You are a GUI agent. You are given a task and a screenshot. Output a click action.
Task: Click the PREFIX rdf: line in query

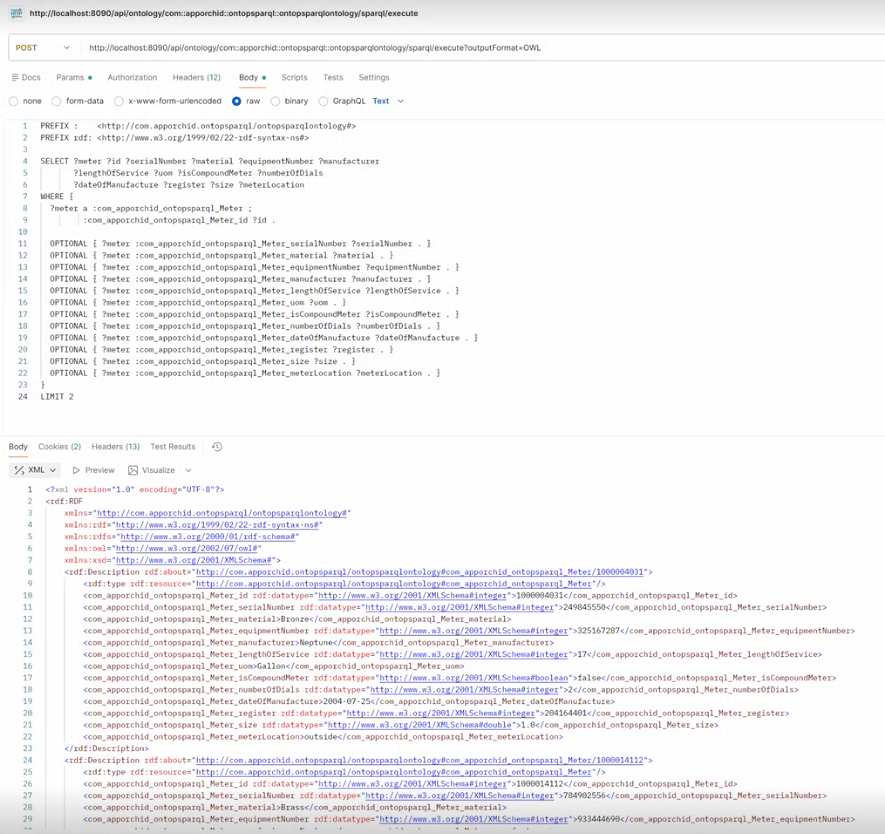pos(174,138)
